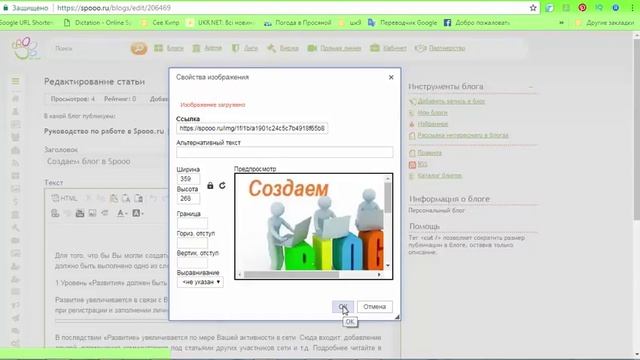Open the background color dropdown in editor
640x360 pixels.
pos(138,213)
